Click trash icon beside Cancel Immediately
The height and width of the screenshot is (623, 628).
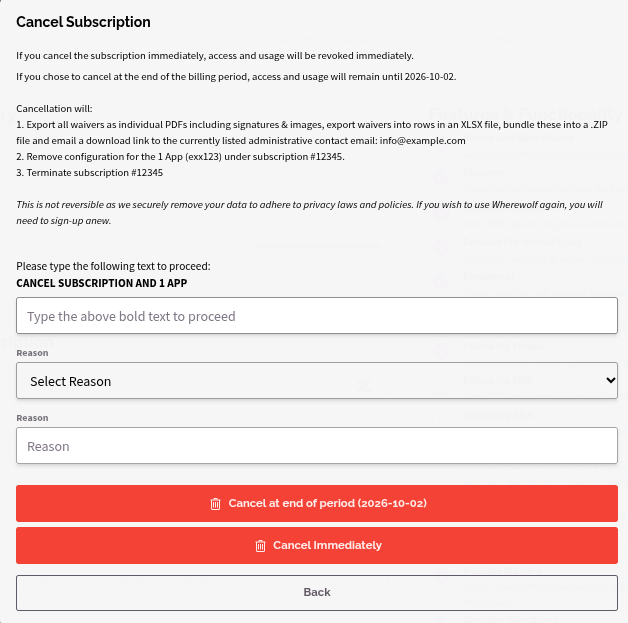[260, 546]
